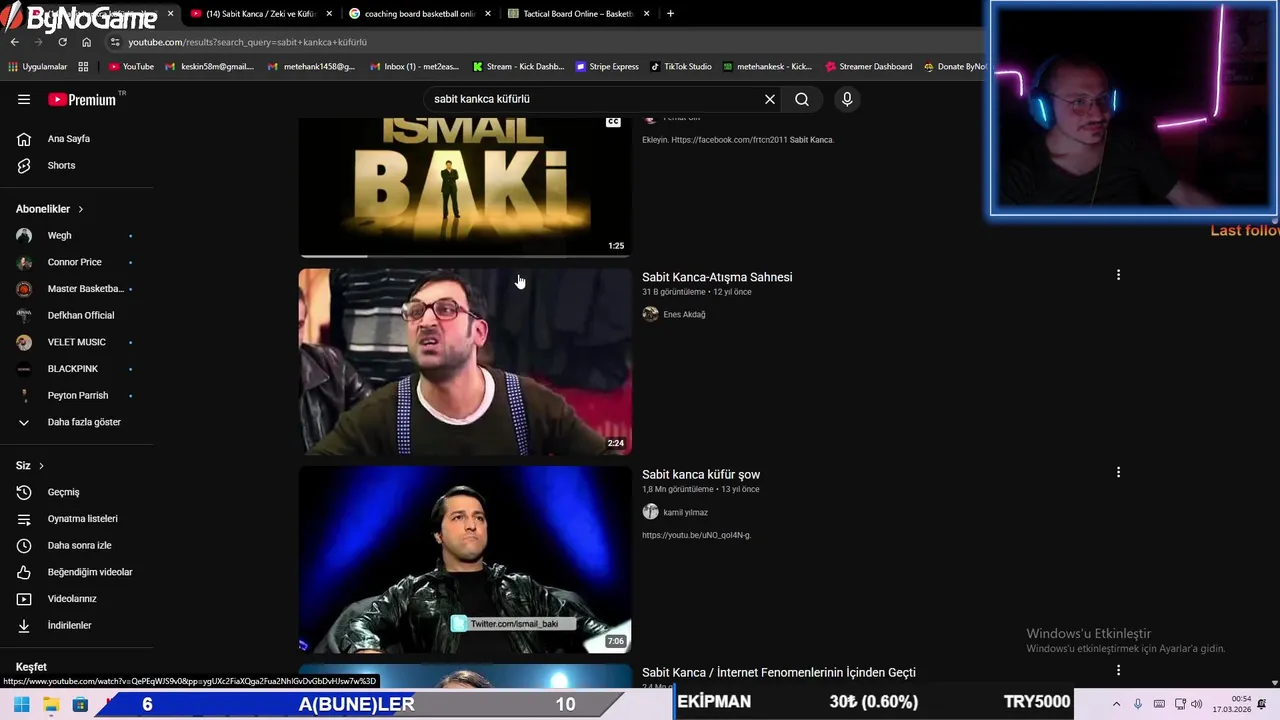The height and width of the screenshot is (720, 1280).
Task: Open the Stripe Express bookmark
Action: tap(607, 67)
